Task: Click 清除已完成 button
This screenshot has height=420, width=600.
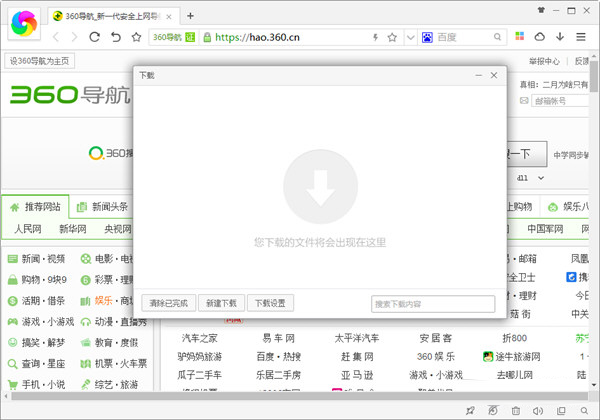Action: 168,303
